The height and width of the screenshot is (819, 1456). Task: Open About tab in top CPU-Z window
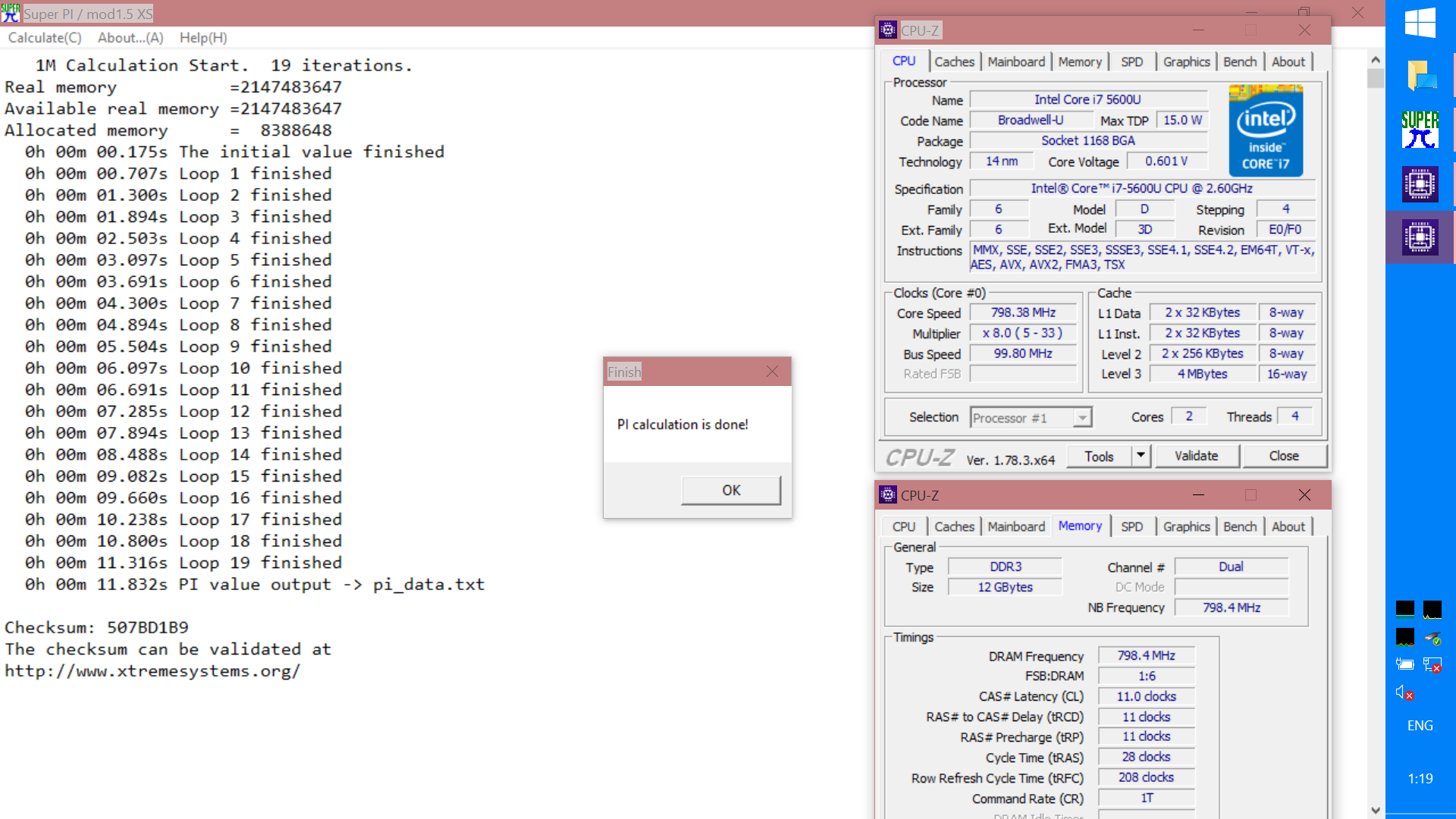point(1288,62)
